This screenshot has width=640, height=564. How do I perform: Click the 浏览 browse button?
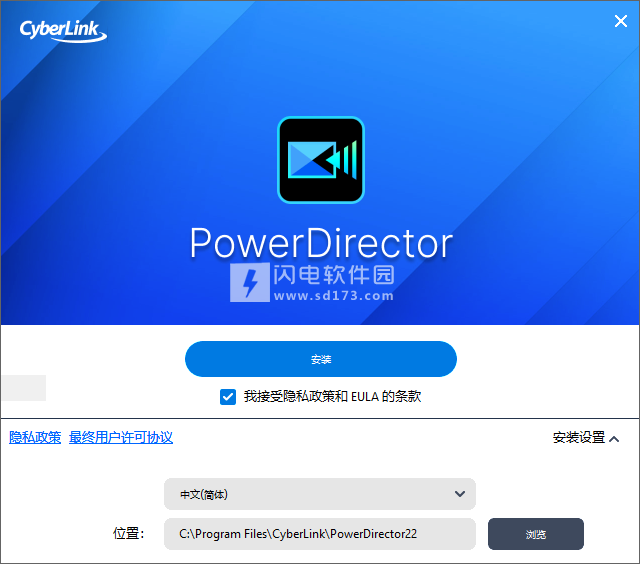point(536,534)
